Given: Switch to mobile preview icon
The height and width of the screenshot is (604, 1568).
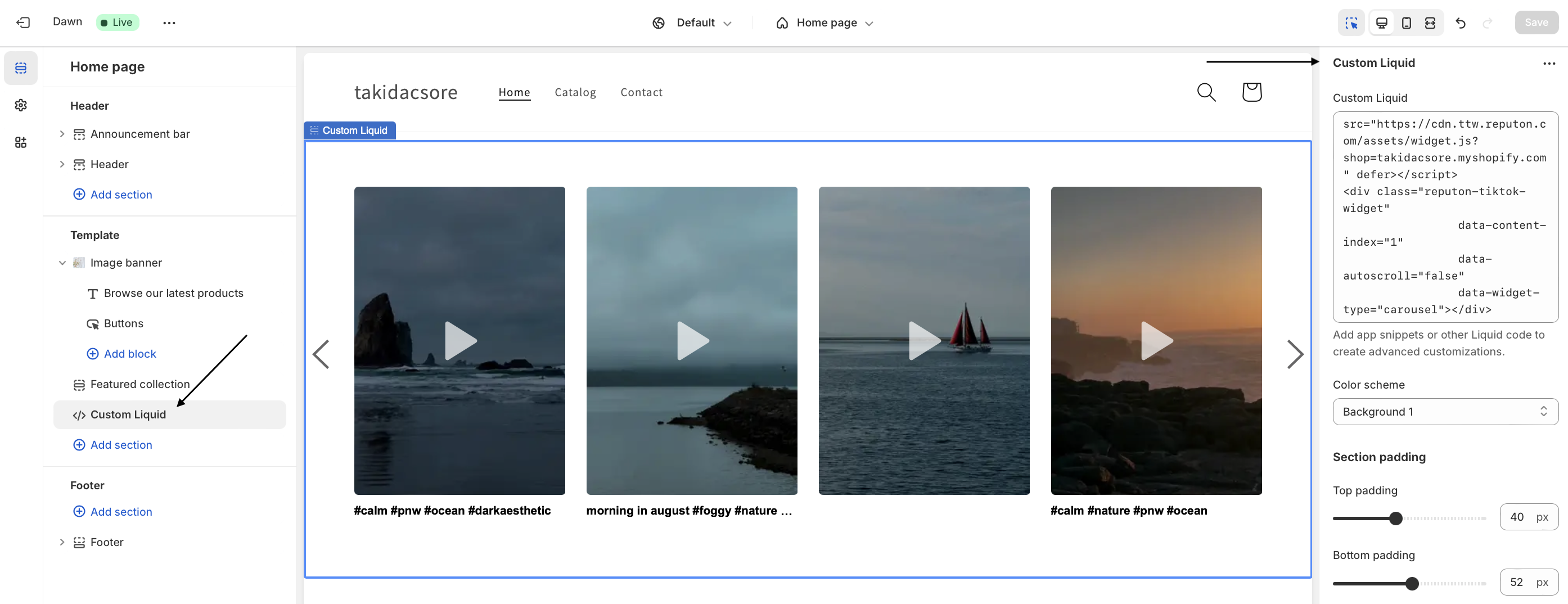Looking at the screenshot, I should 1406,23.
